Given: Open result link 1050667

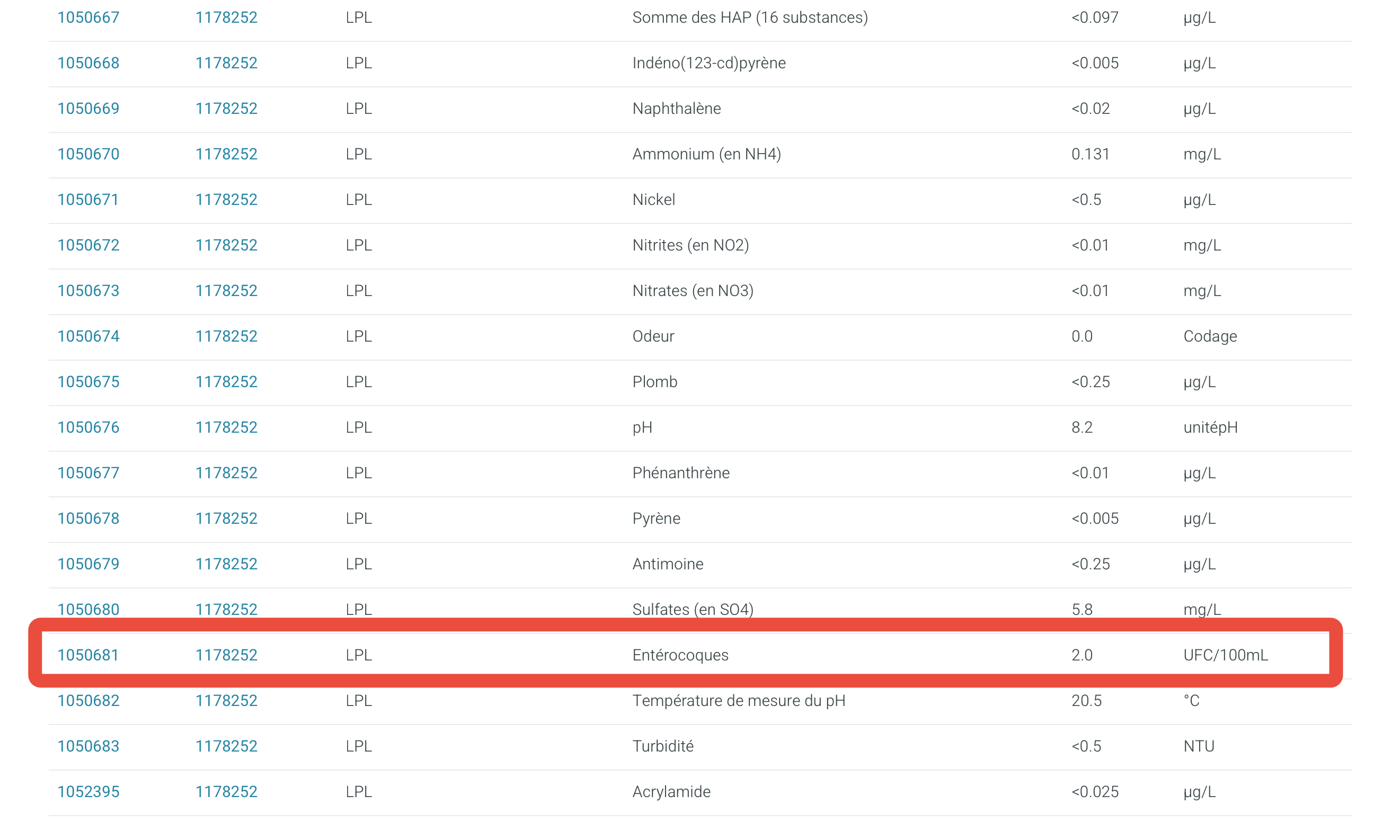Looking at the screenshot, I should coord(88,17).
